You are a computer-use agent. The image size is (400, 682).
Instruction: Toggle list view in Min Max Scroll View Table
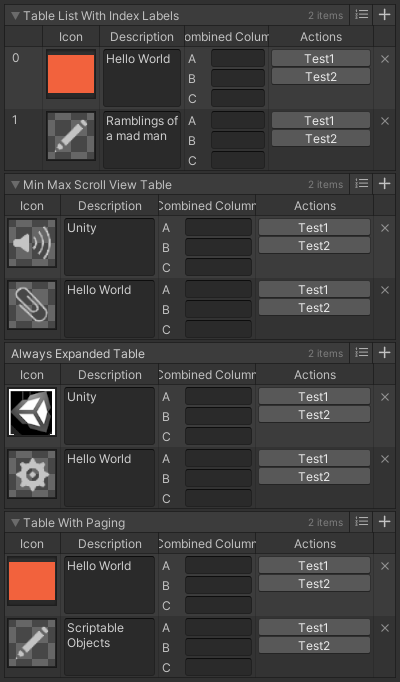(362, 183)
